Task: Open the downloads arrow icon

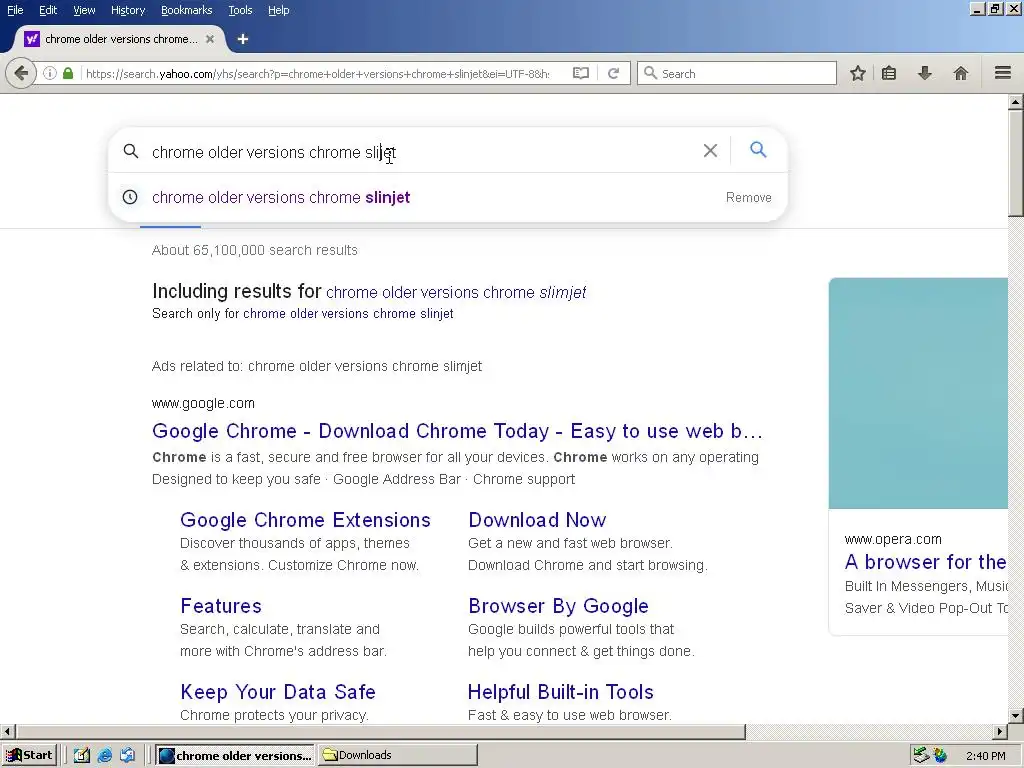Action: tap(924, 73)
